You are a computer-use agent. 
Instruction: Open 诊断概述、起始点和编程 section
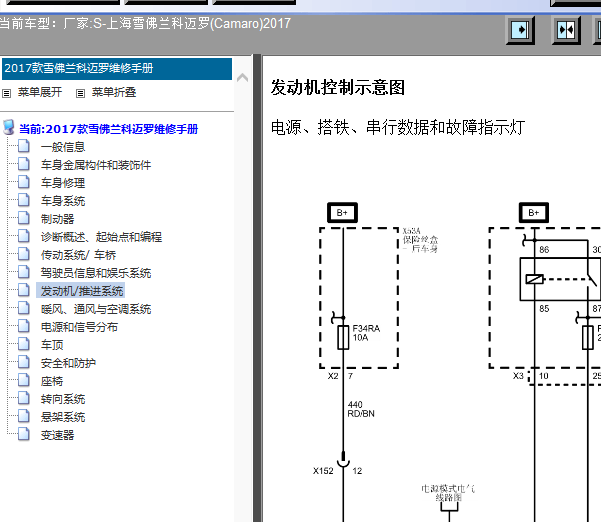(101, 237)
